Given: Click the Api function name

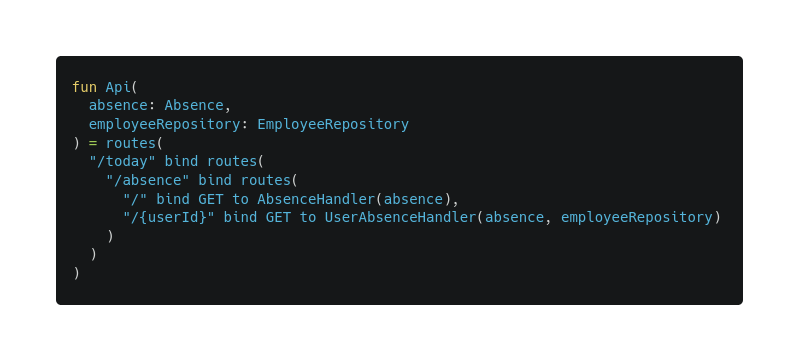Looking at the screenshot, I should 118,87.
